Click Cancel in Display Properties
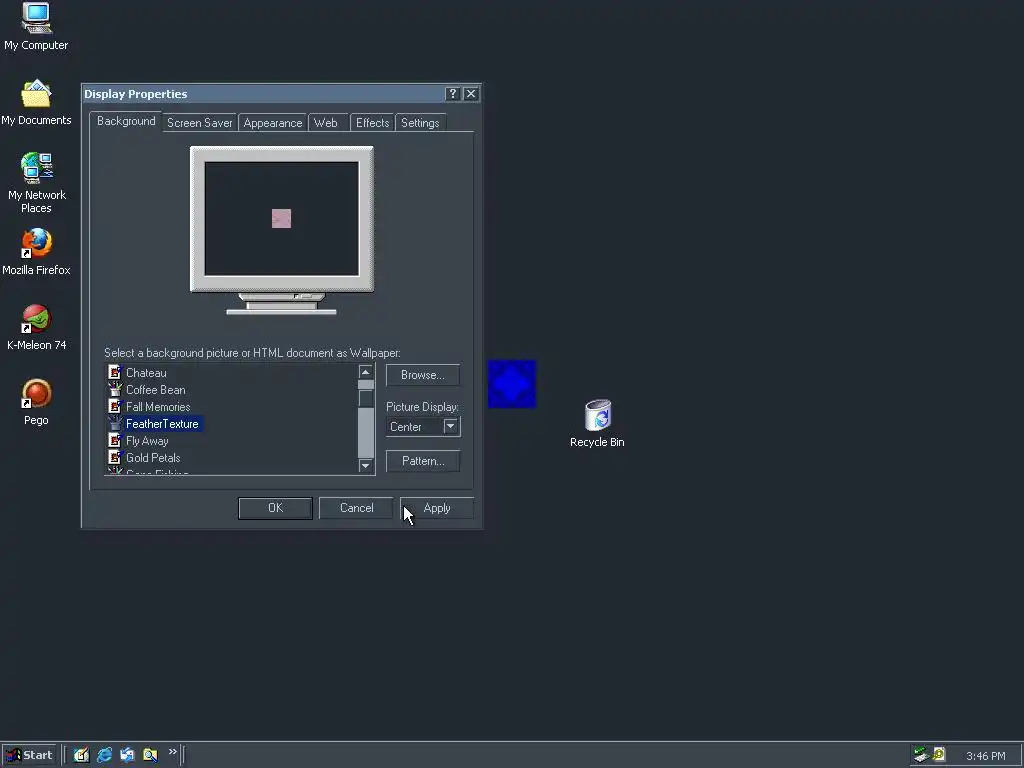The height and width of the screenshot is (768, 1024). (x=357, y=508)
